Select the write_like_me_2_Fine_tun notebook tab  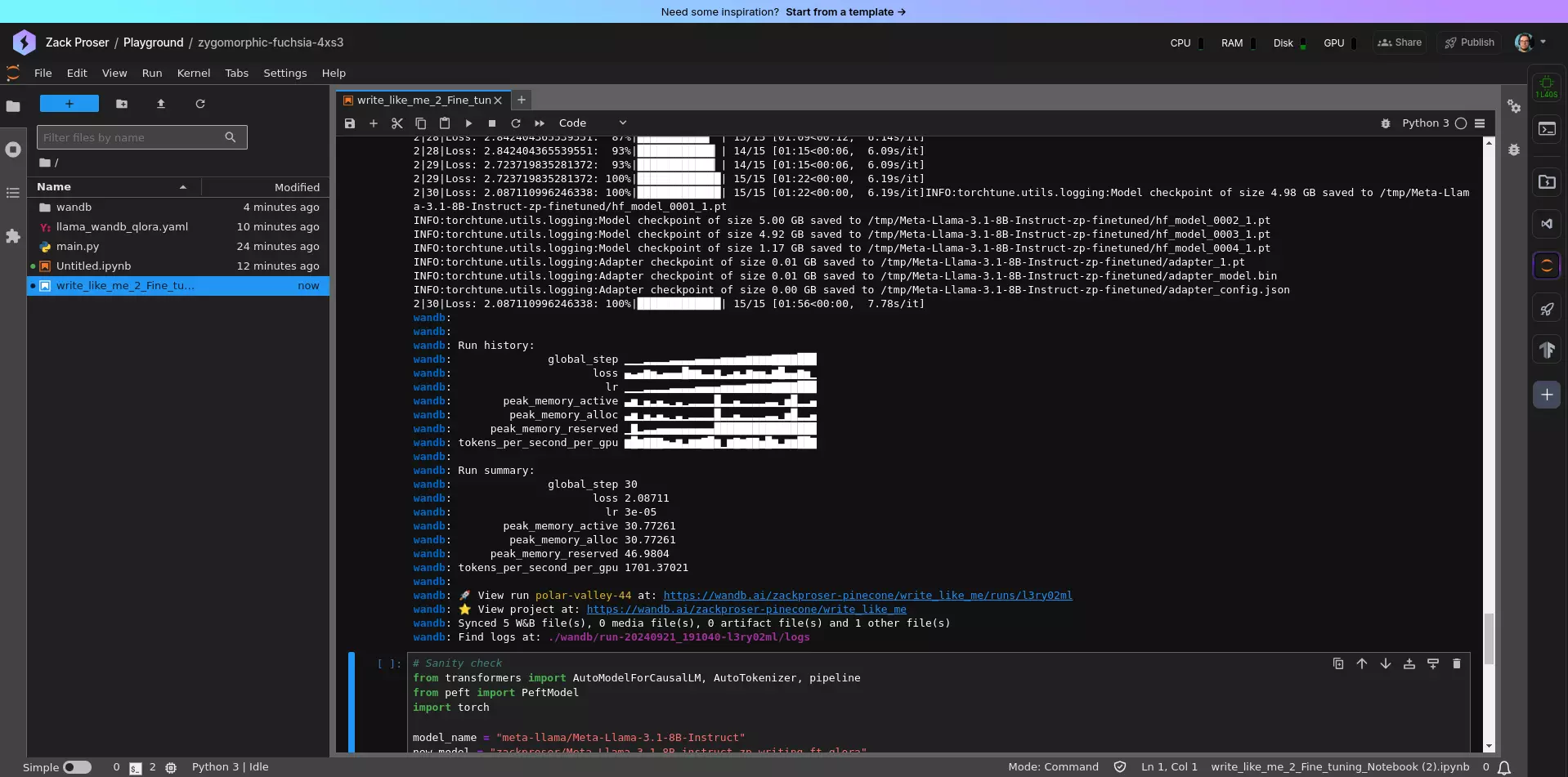[421, 100]
